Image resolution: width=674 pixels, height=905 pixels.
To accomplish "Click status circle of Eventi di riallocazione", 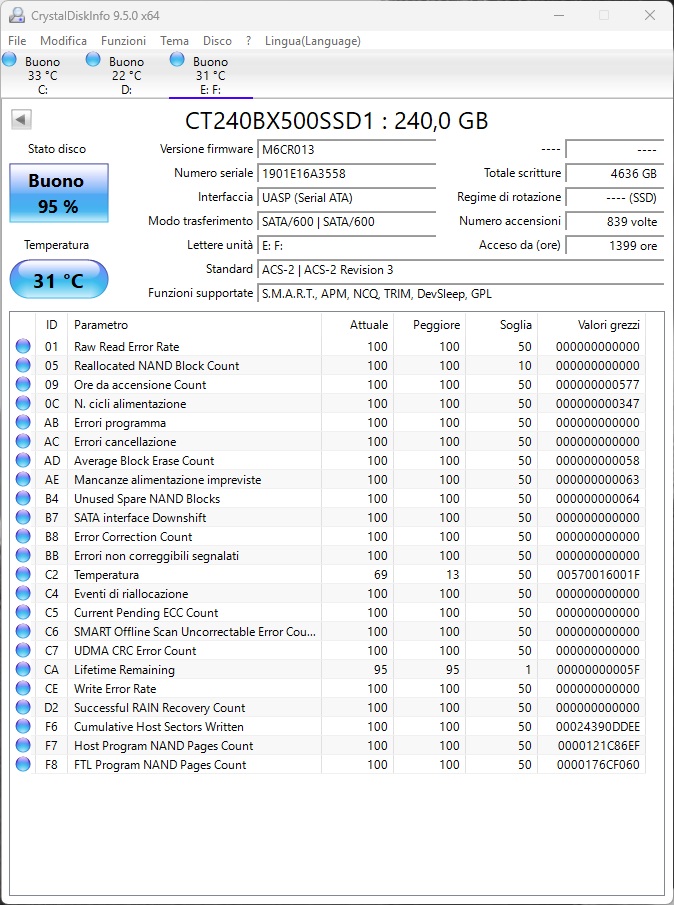I will [x=23, y=594].
